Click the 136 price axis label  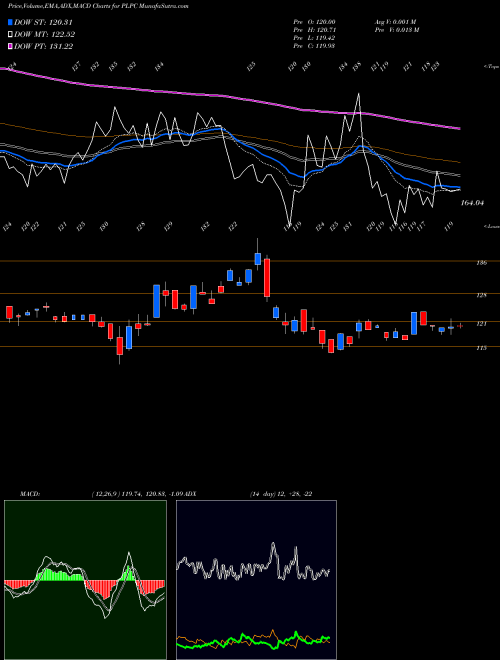[481, 263]
